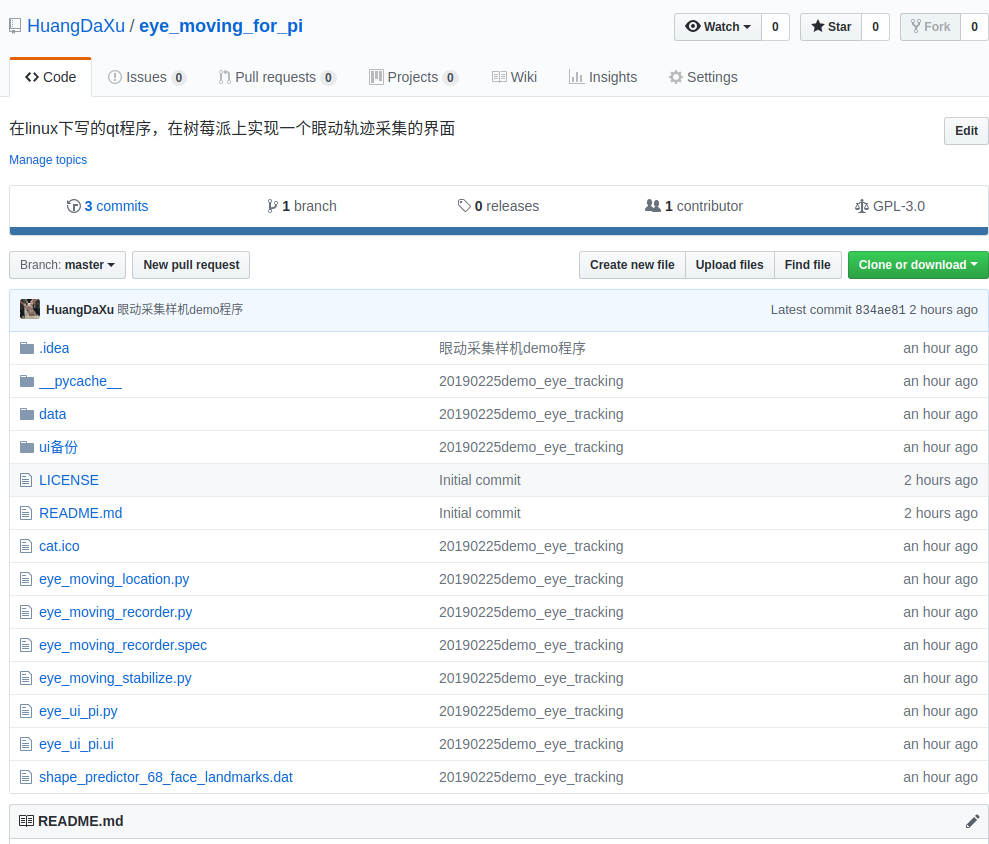Screen dimensions: 989x844
Task: Click the blue language breakdown bar
Action: (498, 231)
